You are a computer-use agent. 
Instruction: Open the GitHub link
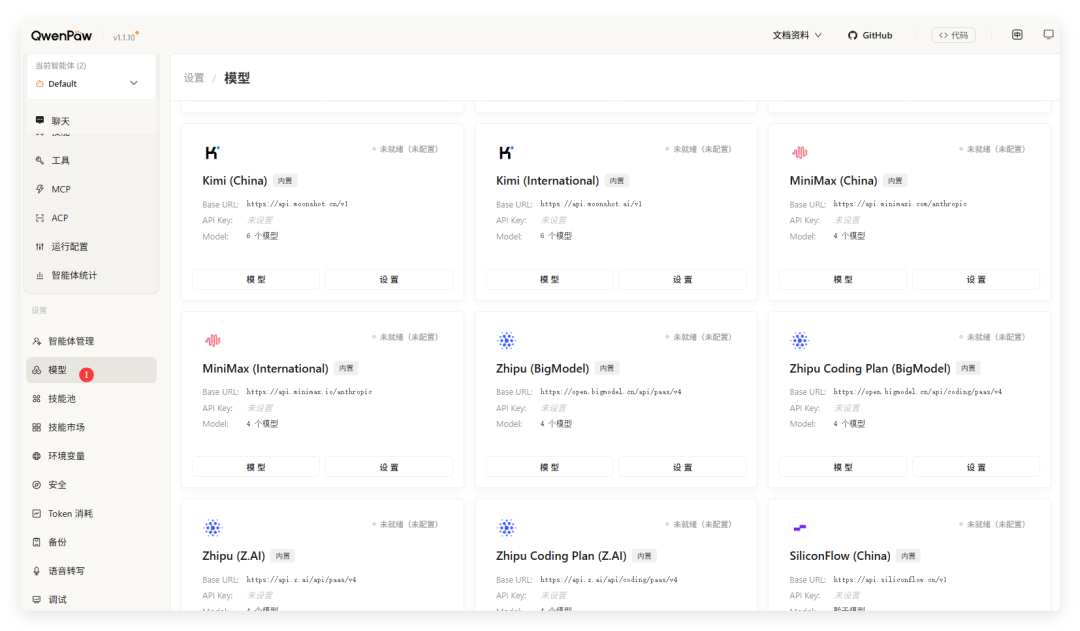[870, 35]
